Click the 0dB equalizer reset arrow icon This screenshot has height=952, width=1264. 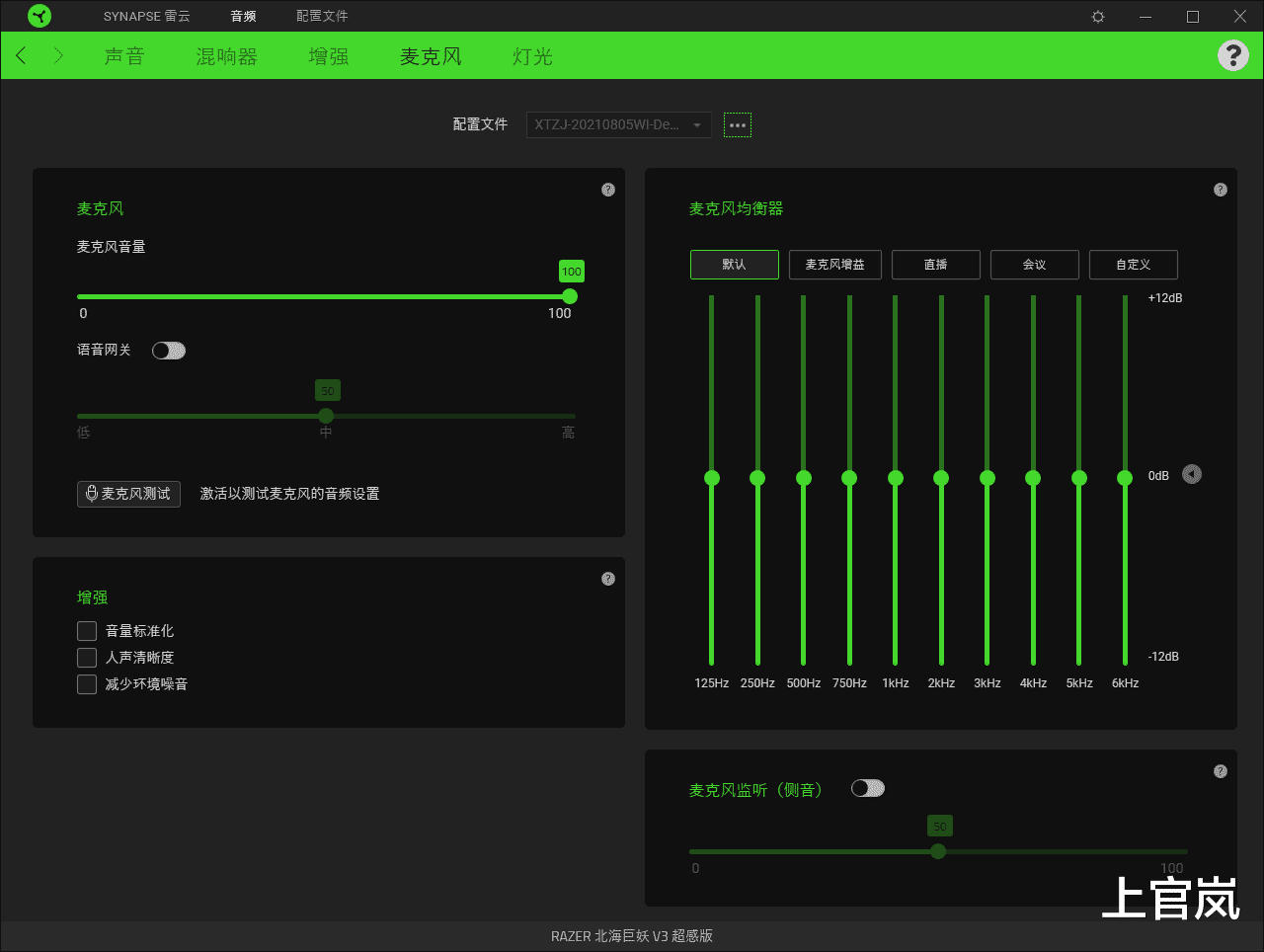coord(1192,475)
